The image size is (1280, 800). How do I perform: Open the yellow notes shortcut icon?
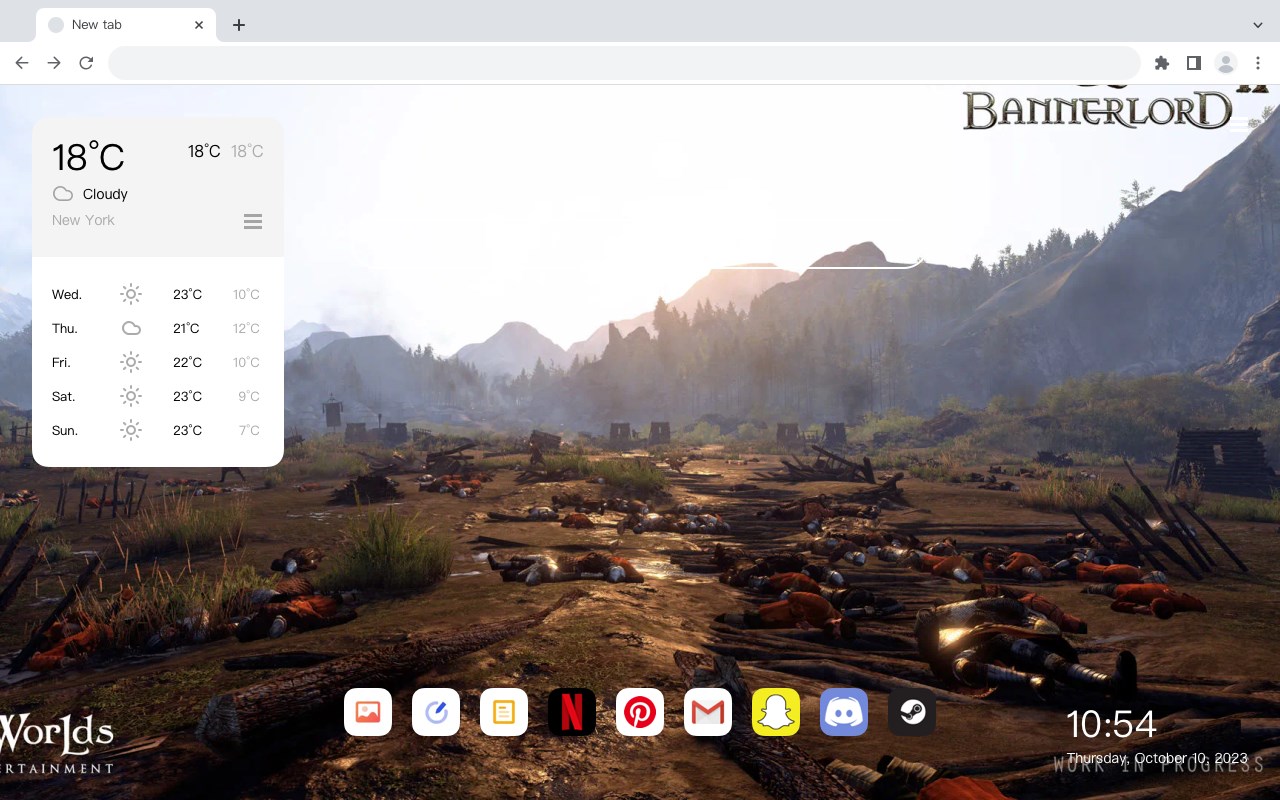504,712
